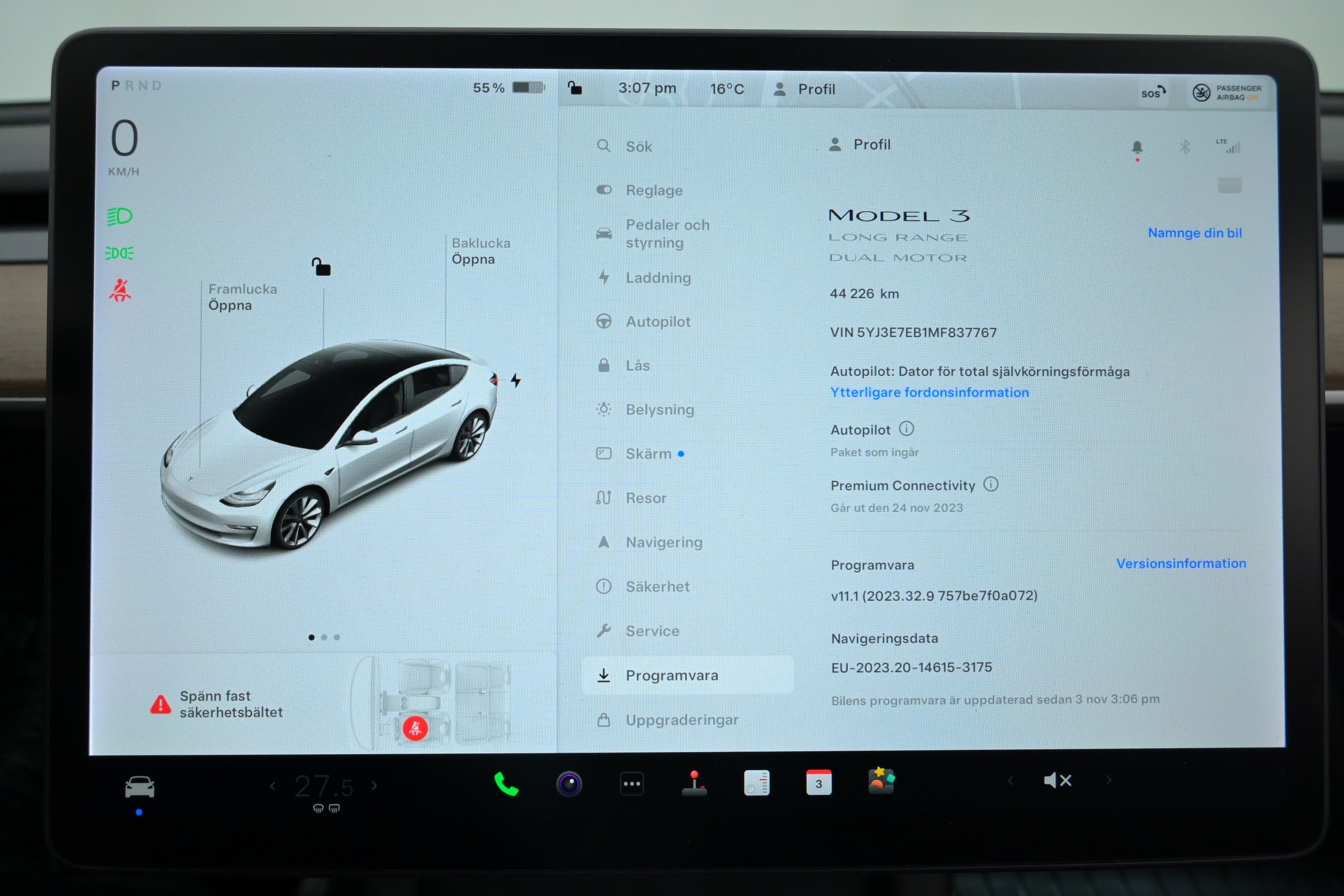Open the 27.5 climate temperature setting

(324, 787)
